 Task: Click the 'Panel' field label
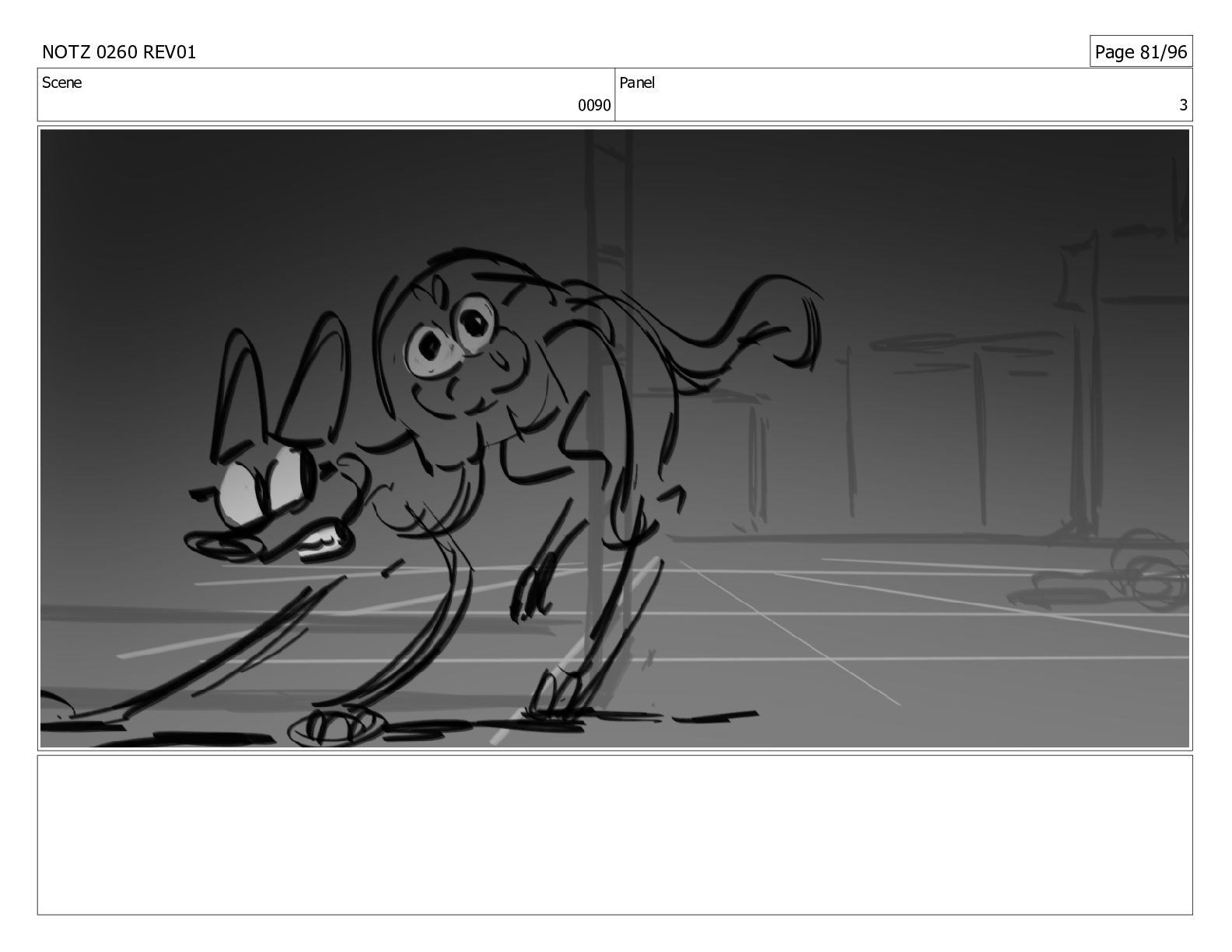637,82
